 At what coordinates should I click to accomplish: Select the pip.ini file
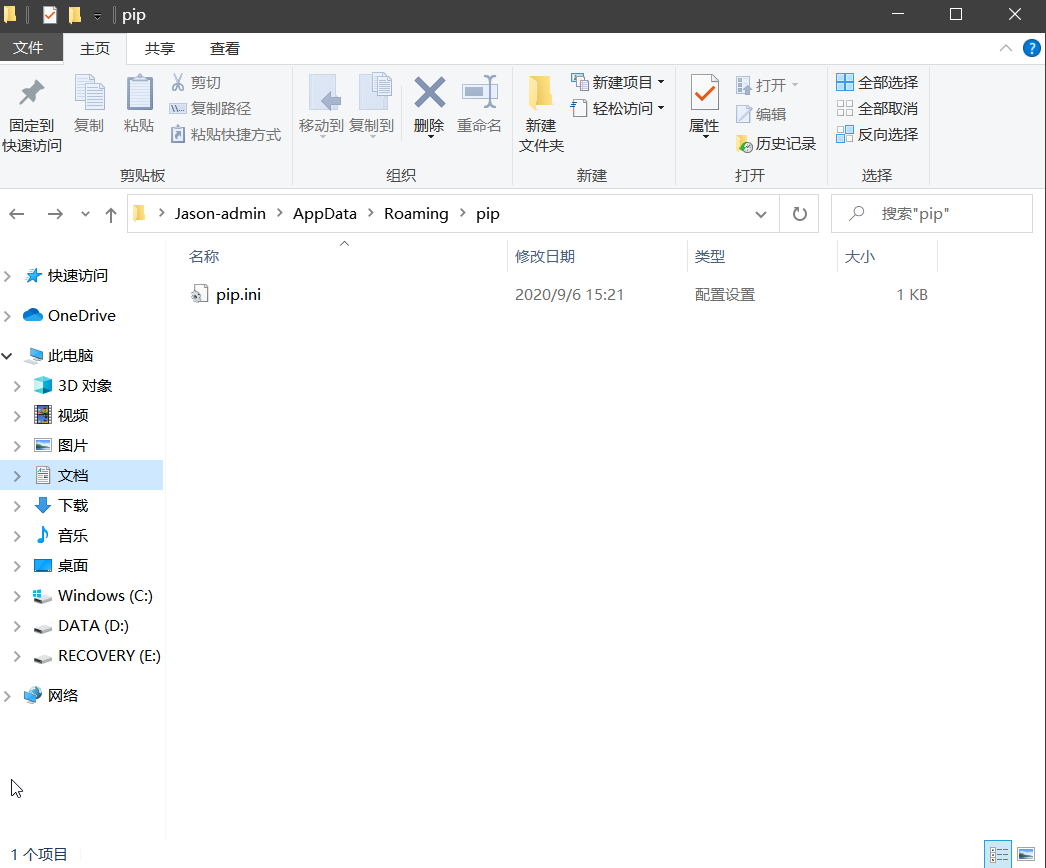pyautogui.click(x=237, y=294)
